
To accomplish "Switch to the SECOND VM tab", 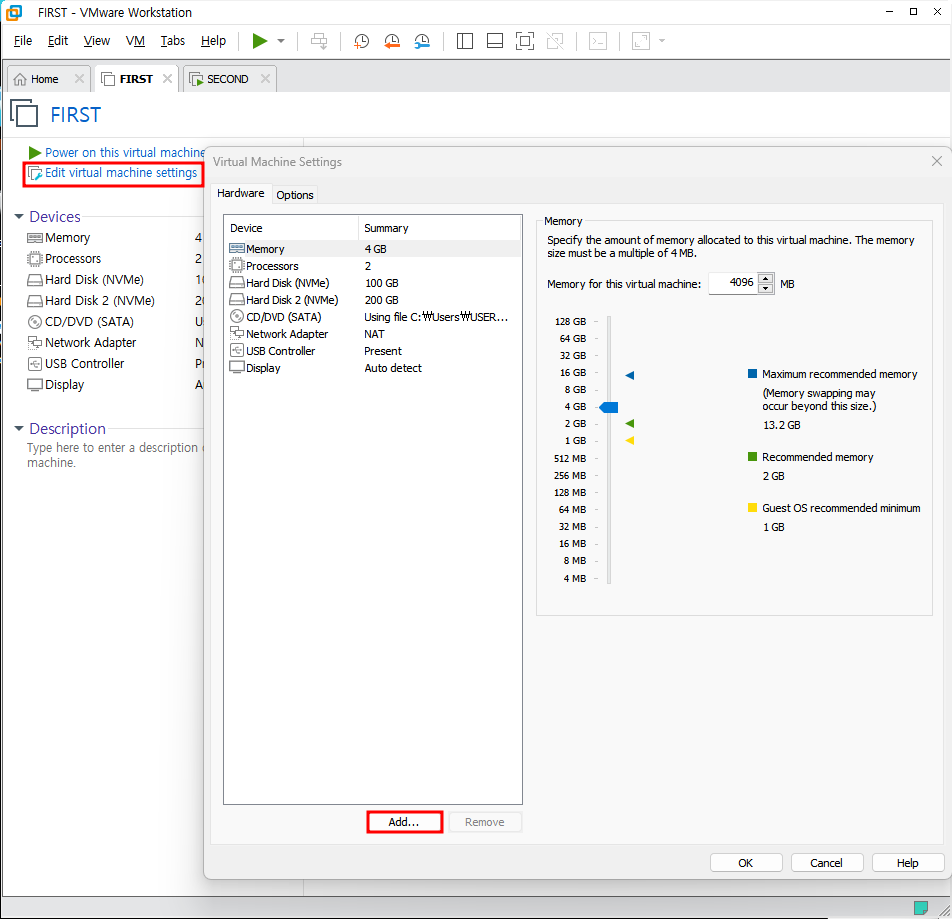I will (227, 79).
